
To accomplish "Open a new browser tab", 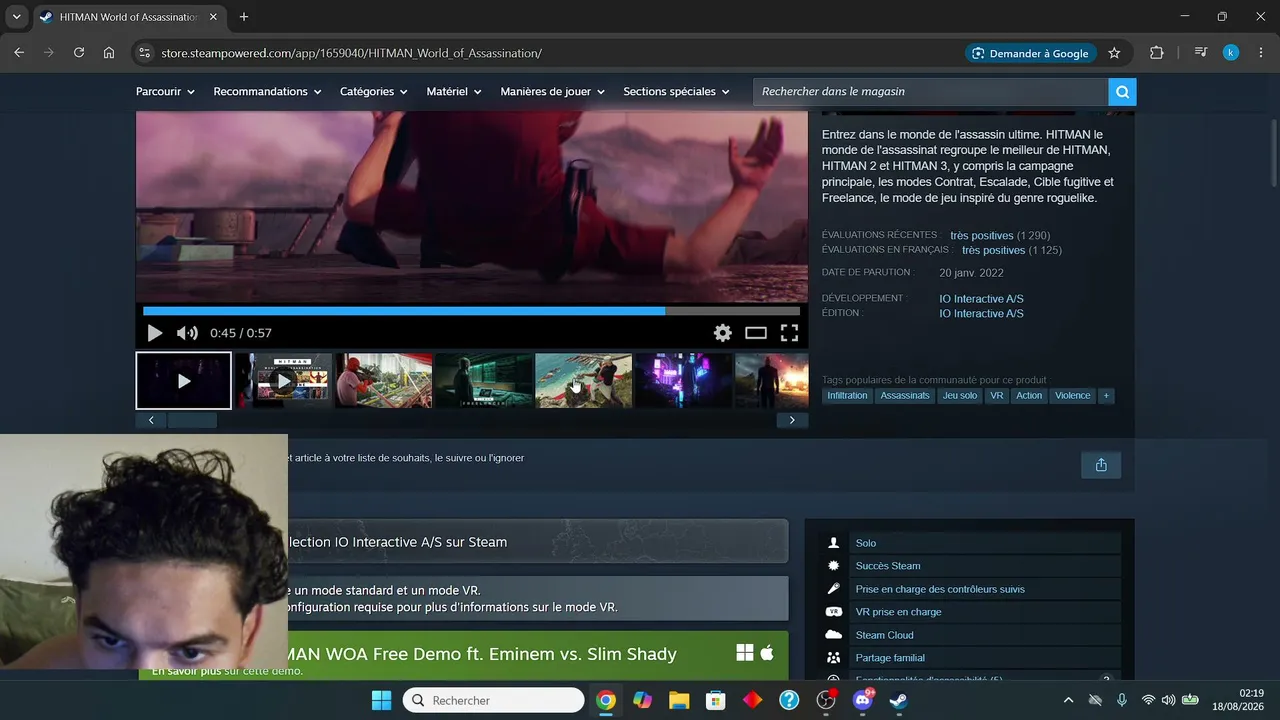I will tap(244, 17).
